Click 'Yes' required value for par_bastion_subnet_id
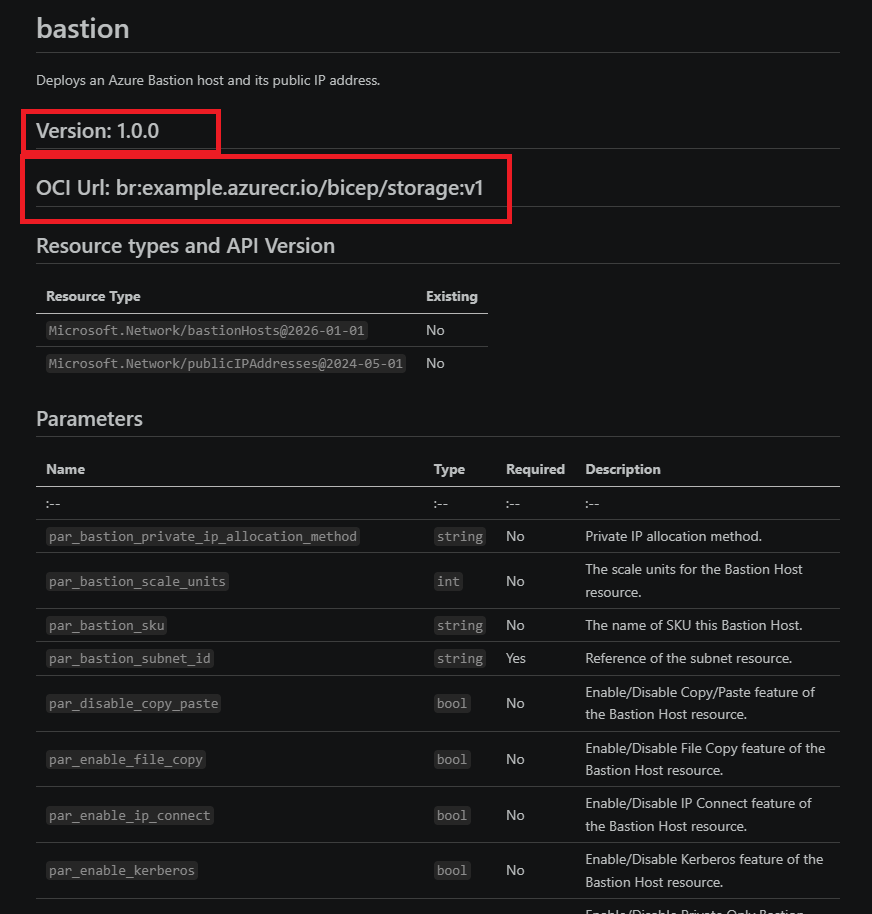Image resolution: width=872 pixels, height=914 pixels. coord(516,659)
